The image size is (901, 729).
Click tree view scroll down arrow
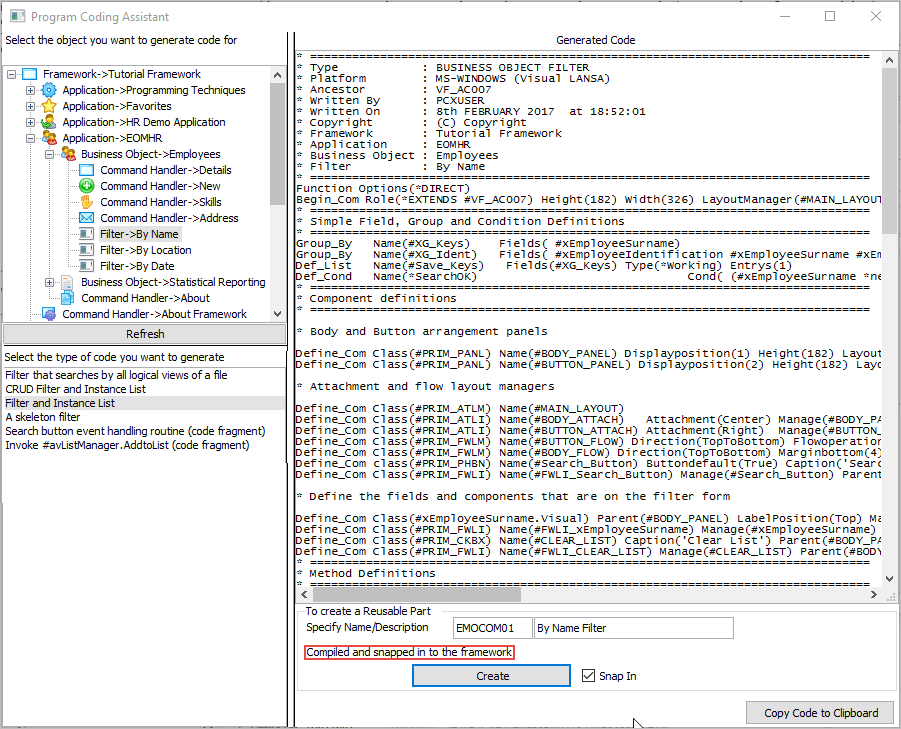278,314
